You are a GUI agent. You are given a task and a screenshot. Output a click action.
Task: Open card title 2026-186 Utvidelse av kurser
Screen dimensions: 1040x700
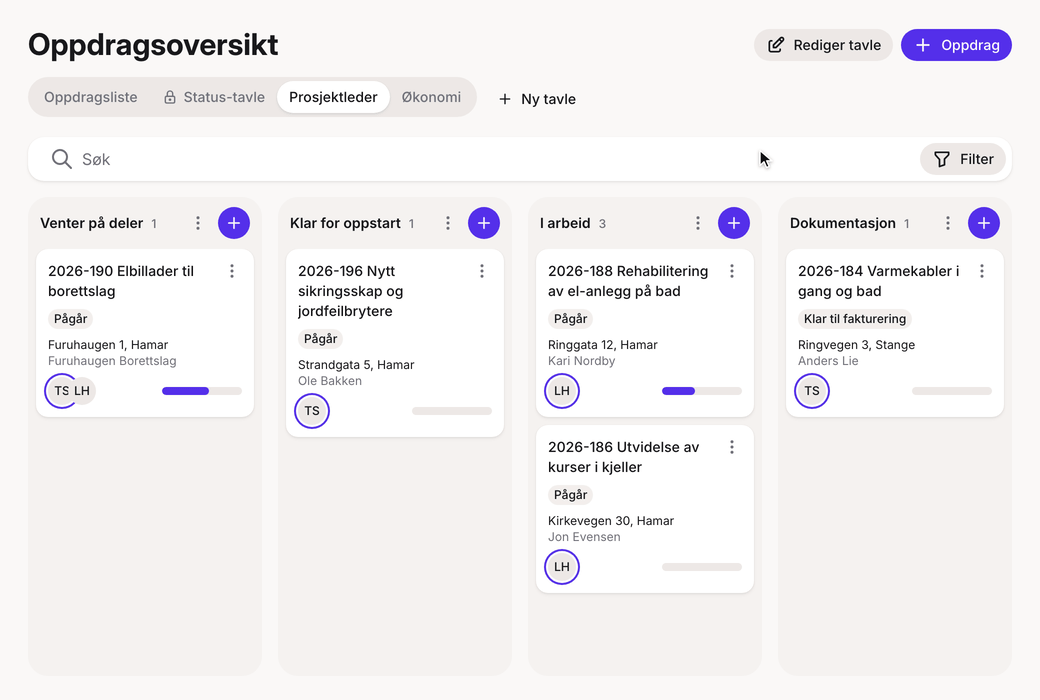click(x=623, y=457)
